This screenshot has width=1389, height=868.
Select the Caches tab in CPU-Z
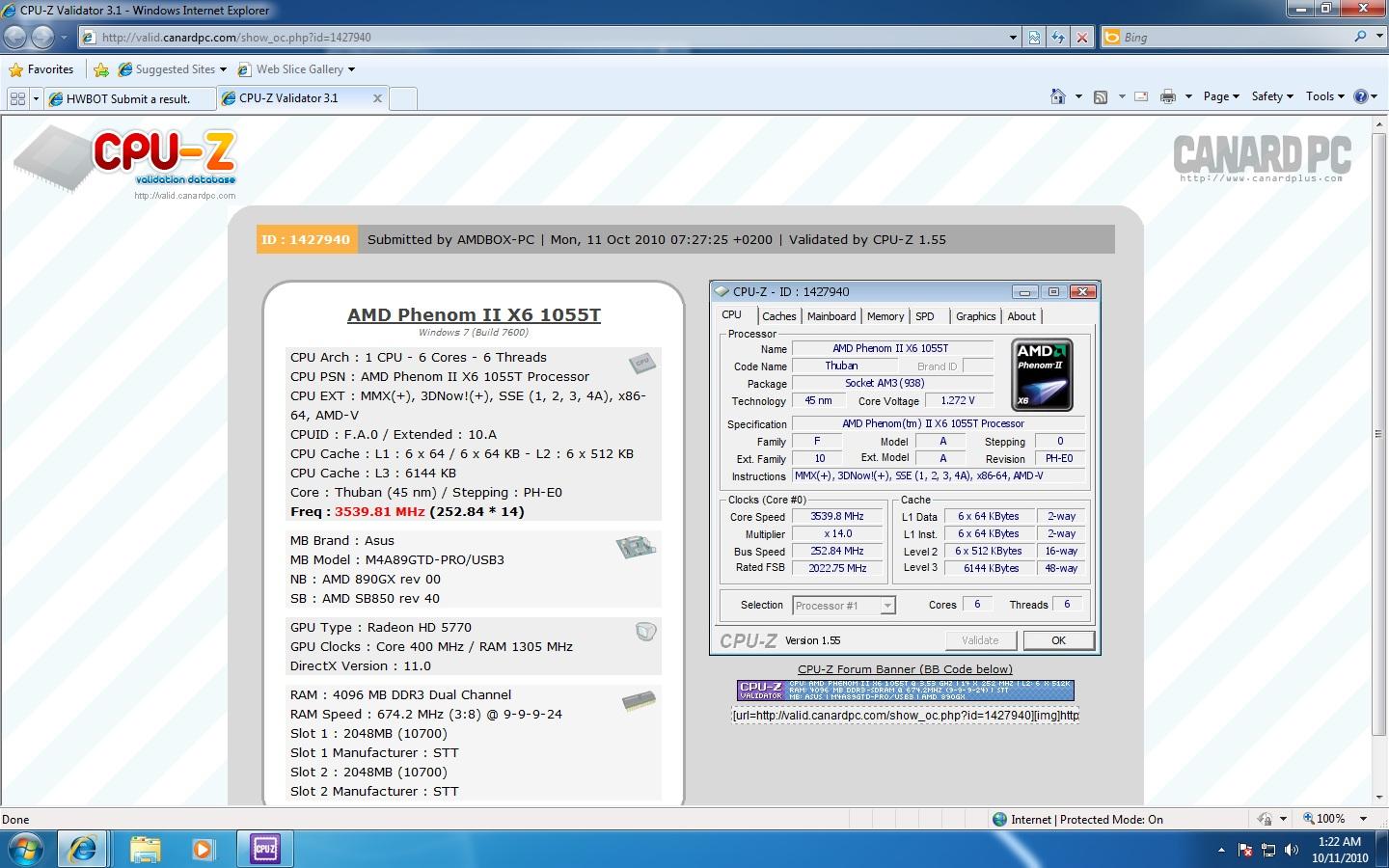coord(778,316)
